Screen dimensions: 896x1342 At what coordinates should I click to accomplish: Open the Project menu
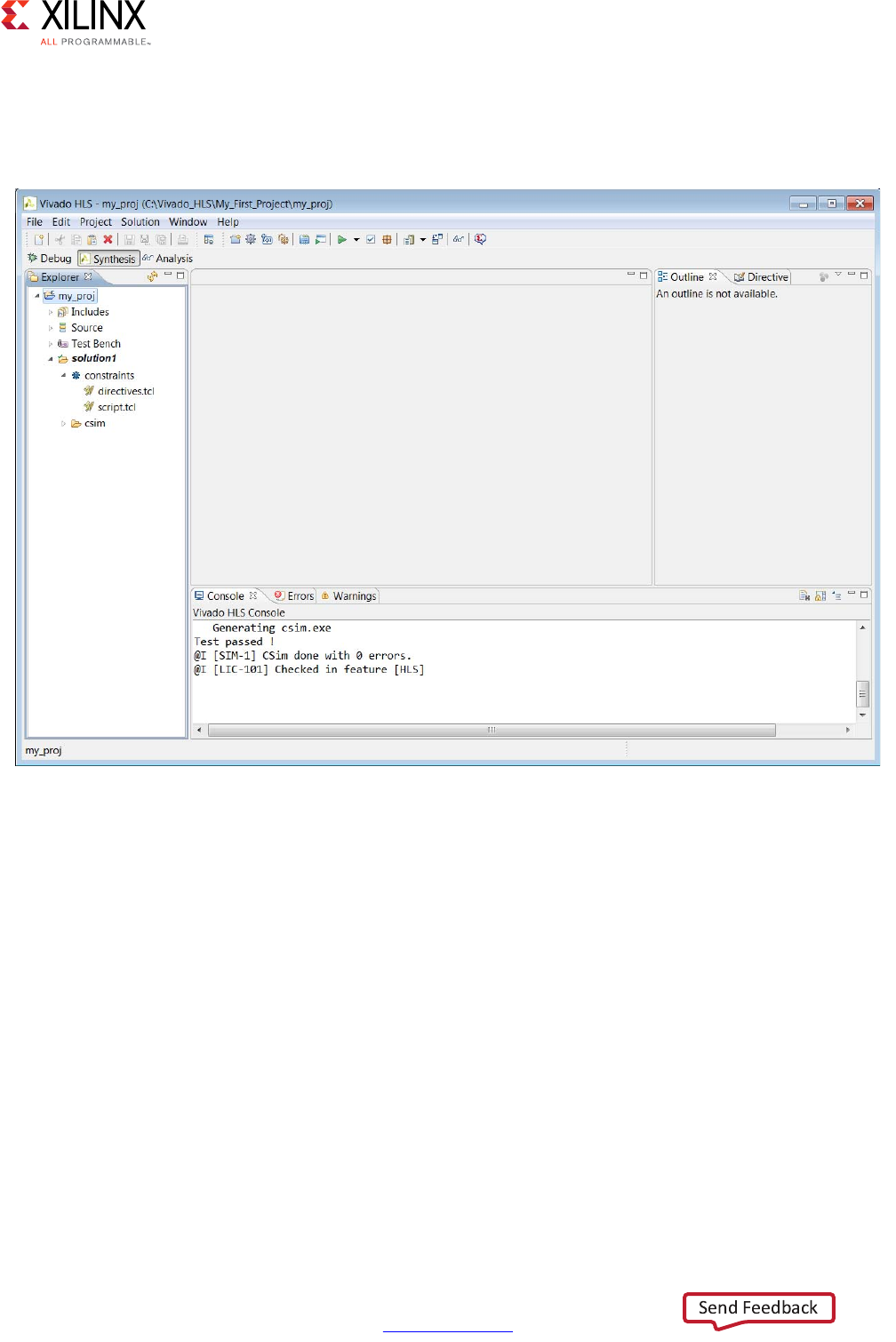point(96,222)
